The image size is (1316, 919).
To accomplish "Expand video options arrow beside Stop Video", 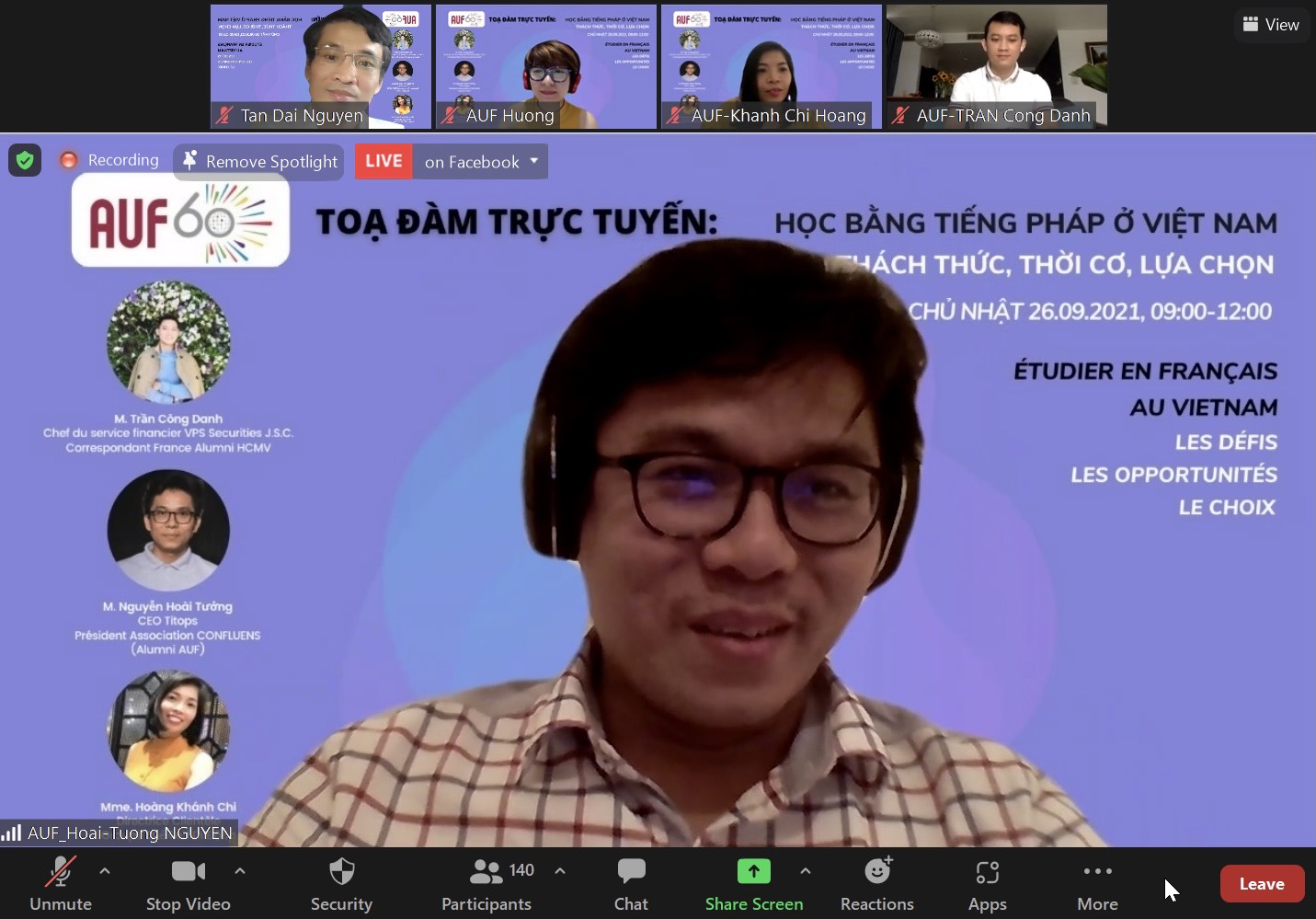I will tap(240, 870).
